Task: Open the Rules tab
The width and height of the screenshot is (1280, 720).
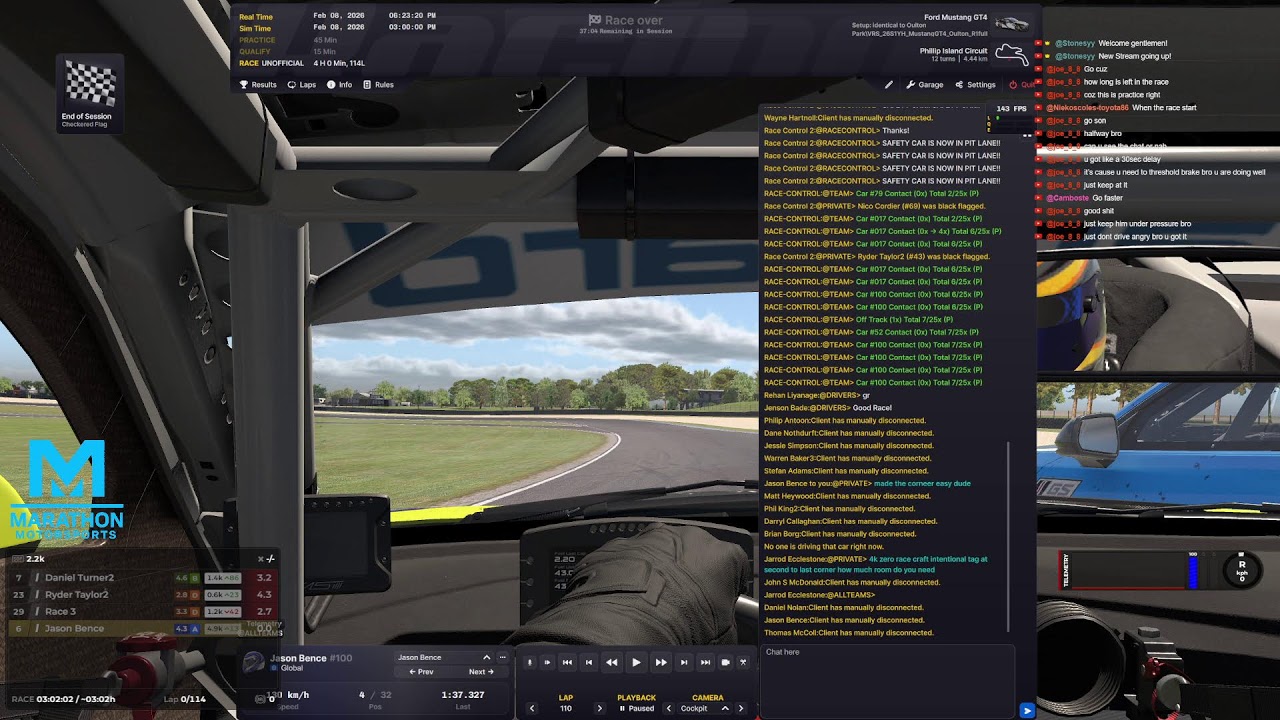Action: point(378,85)
